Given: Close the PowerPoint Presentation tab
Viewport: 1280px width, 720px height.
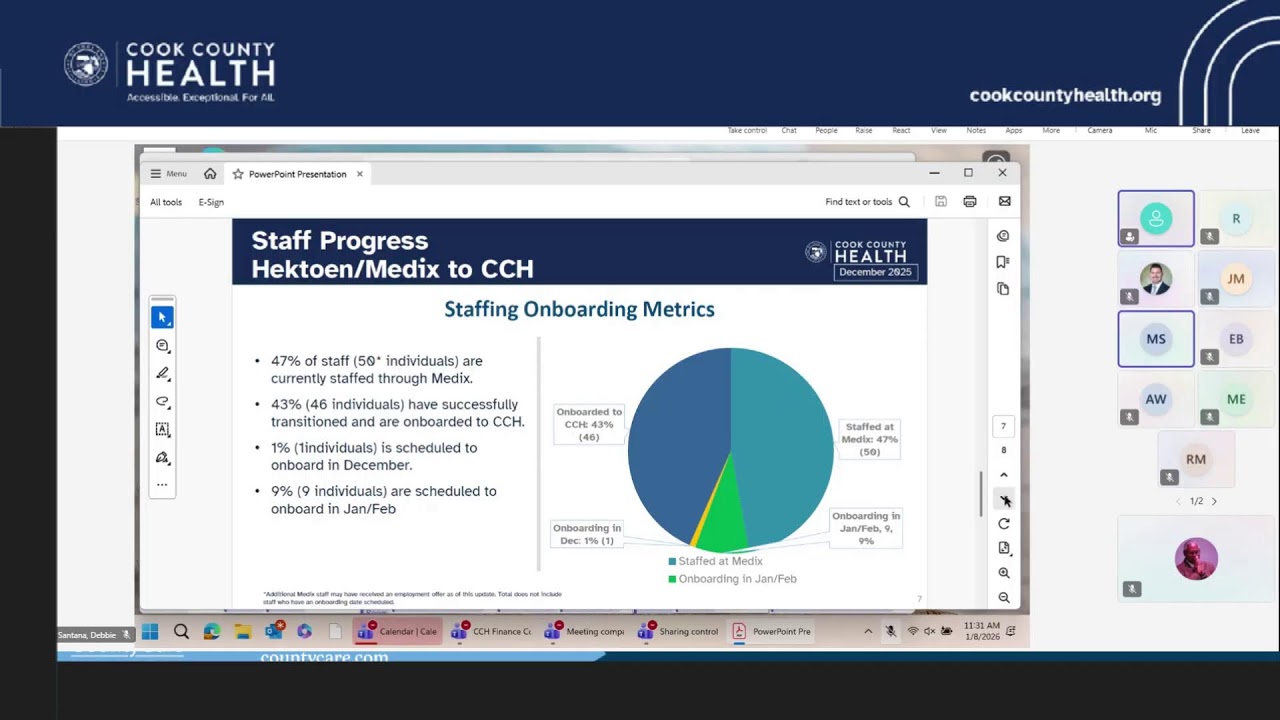Looking at the screenshot, I should [x=360, y=174].
